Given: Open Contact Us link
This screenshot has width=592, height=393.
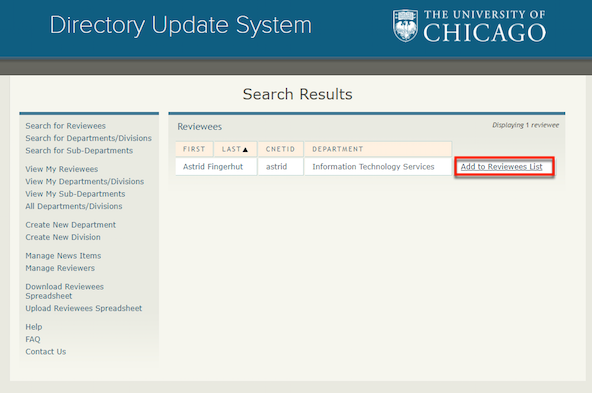Looking at the screenshot, I should [45, 352].
